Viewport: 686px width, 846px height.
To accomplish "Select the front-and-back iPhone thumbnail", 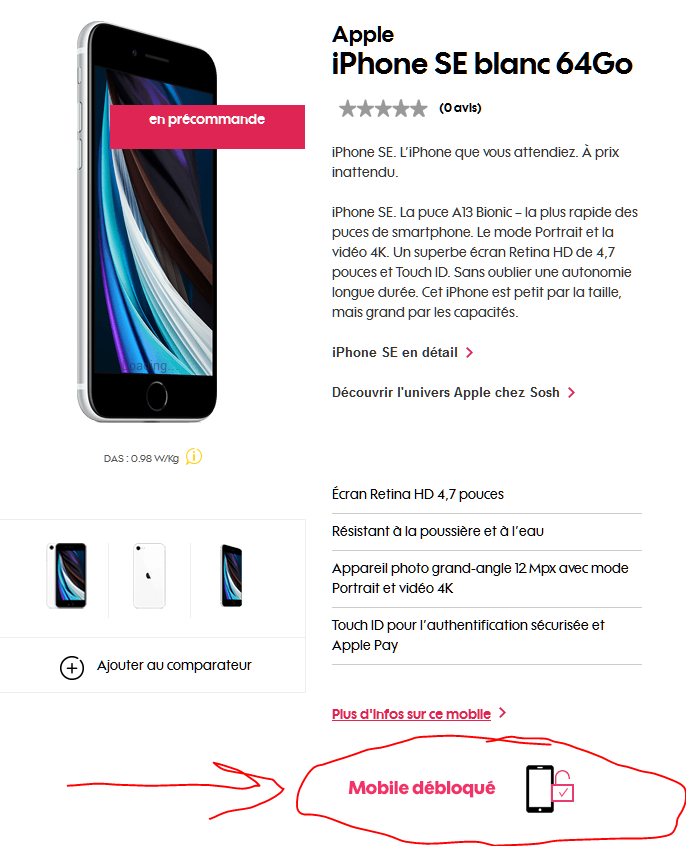I will (67, 576).
